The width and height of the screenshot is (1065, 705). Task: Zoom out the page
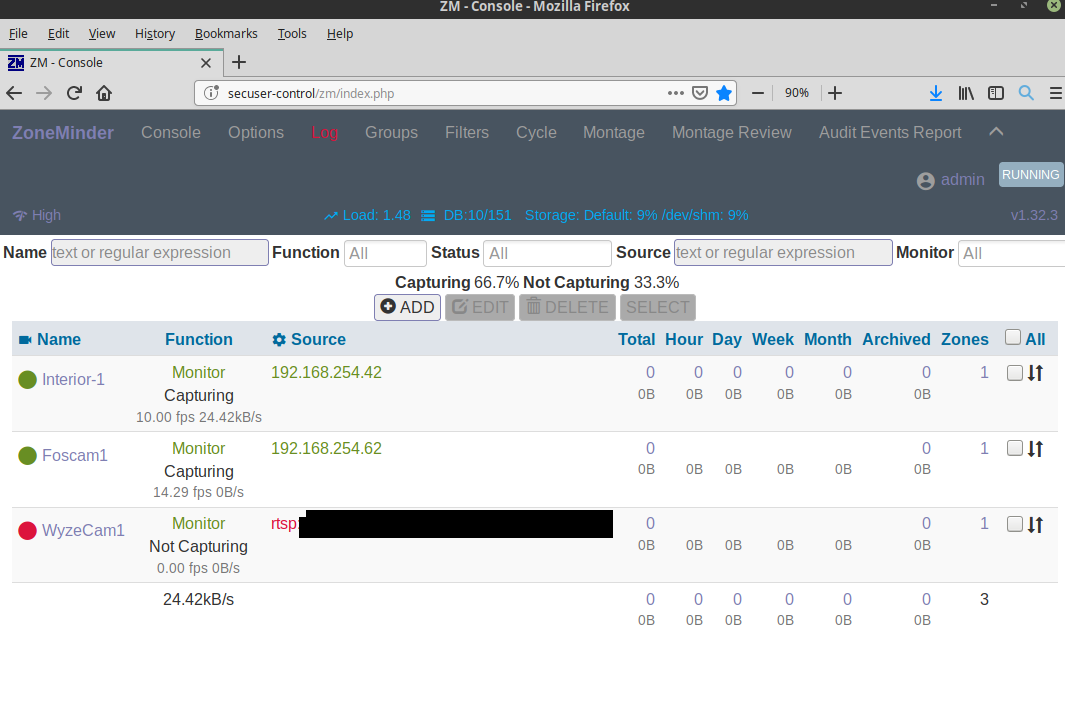(758, 93)
